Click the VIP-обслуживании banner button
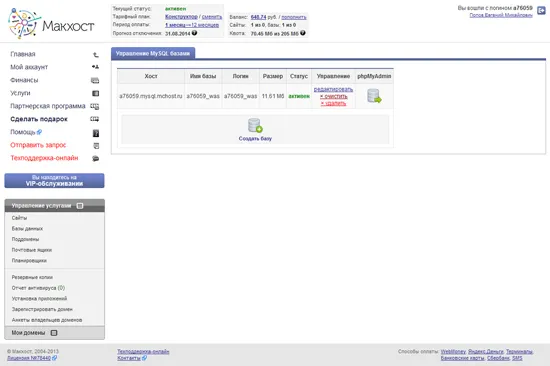Screen dimensions: 550x366 point(54,180)
